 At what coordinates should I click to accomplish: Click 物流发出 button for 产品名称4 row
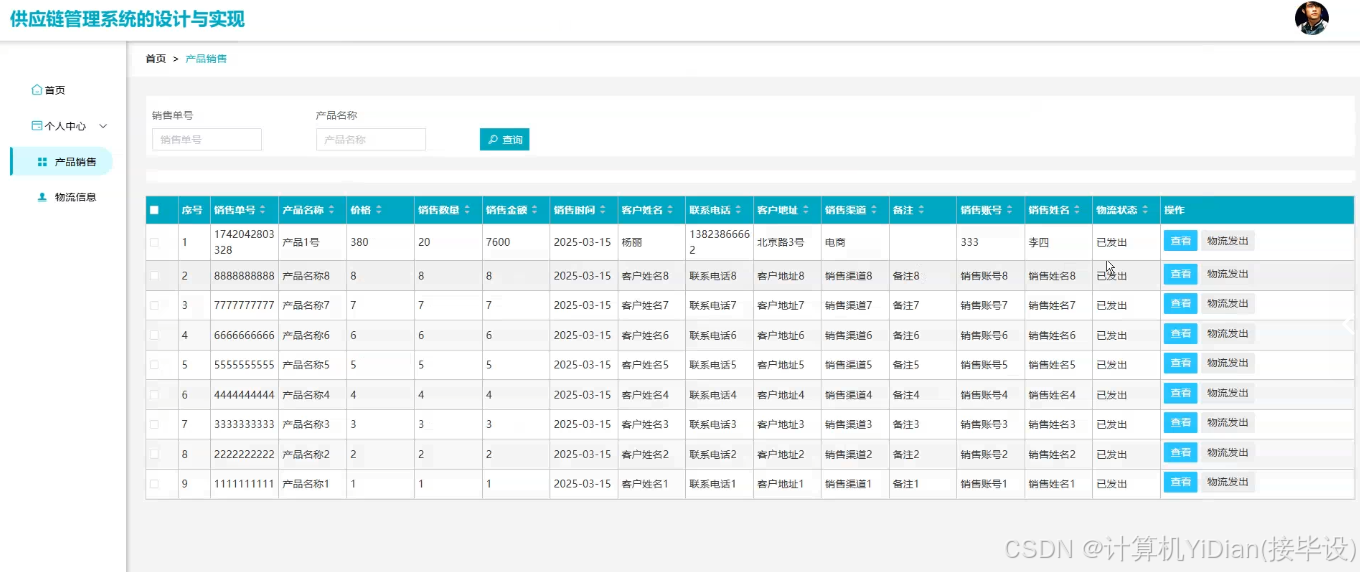click(1227, 393)
